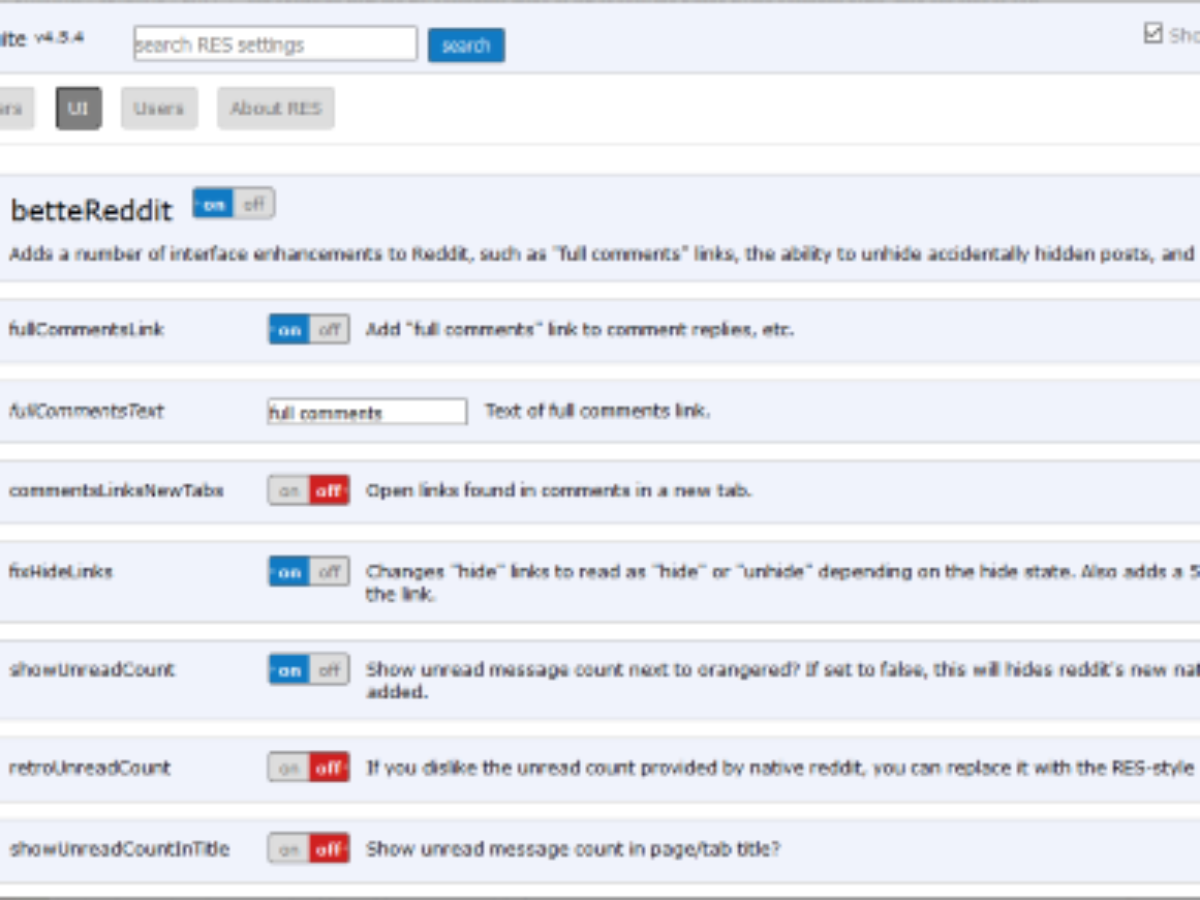Click 'Show unread message count in page/tab title?' text

(573, 848)
